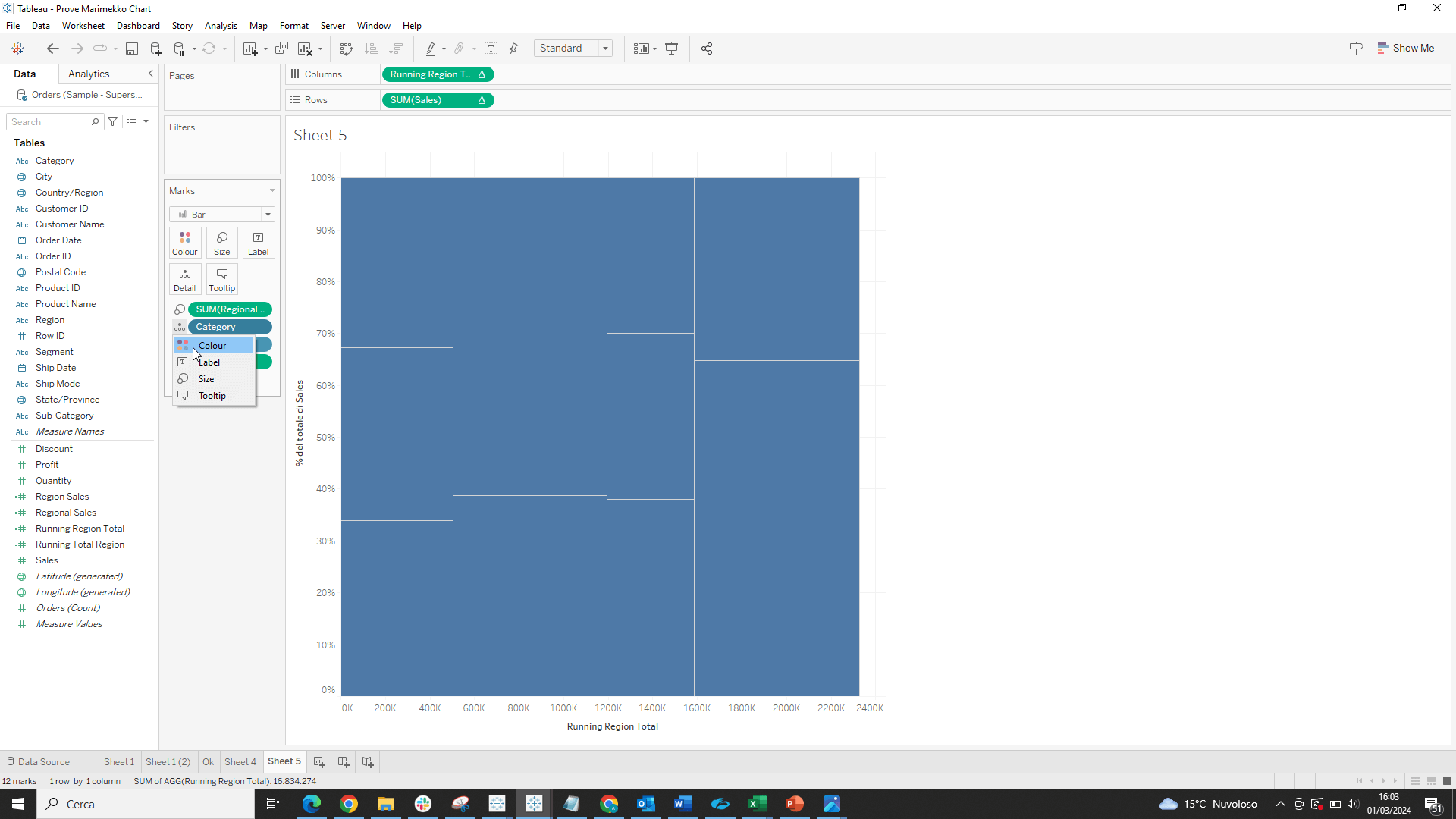Open the Analysis menu
1456x819 pixels.
220,25
